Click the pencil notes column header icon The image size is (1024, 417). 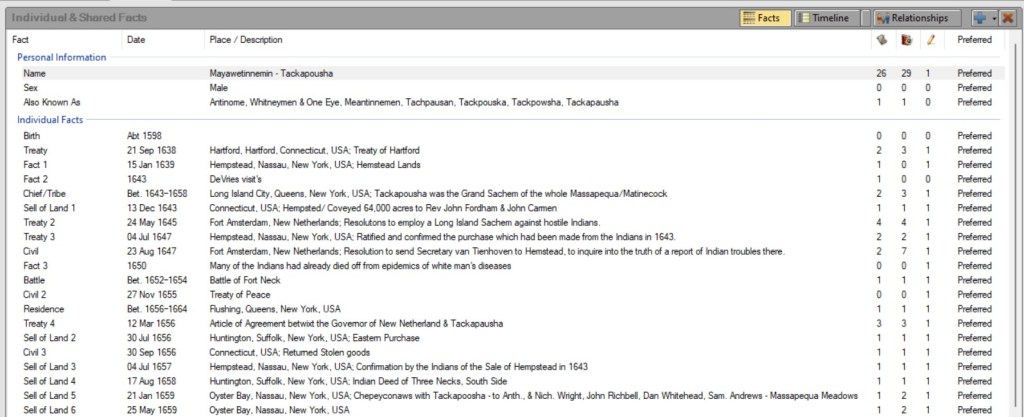930,40
